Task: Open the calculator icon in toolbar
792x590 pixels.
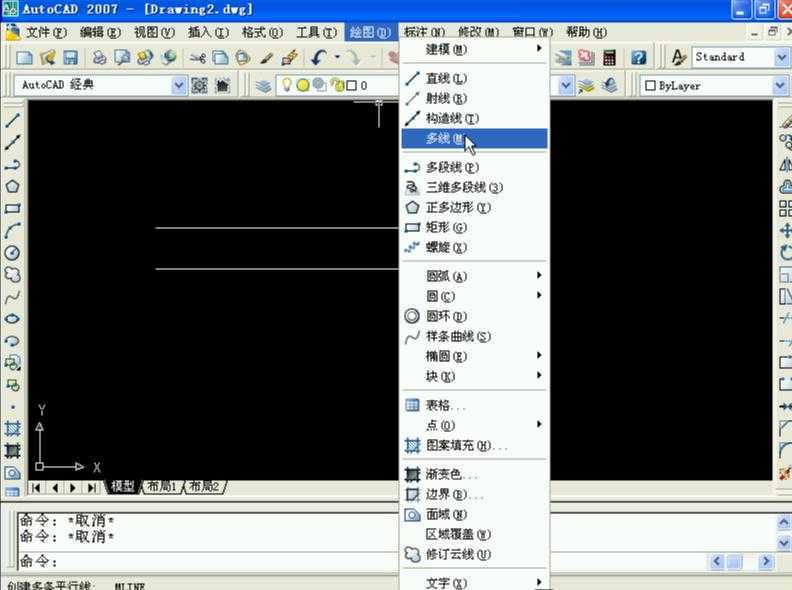Action: click(610, 58)
